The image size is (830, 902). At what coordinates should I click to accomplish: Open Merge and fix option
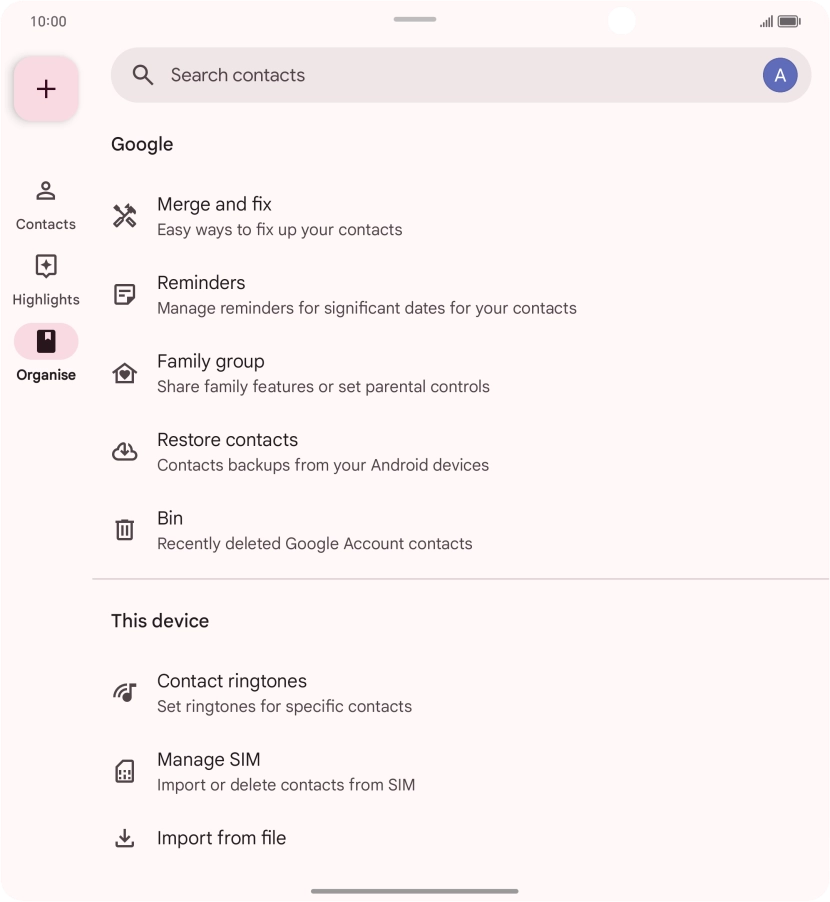pos(280,216)
